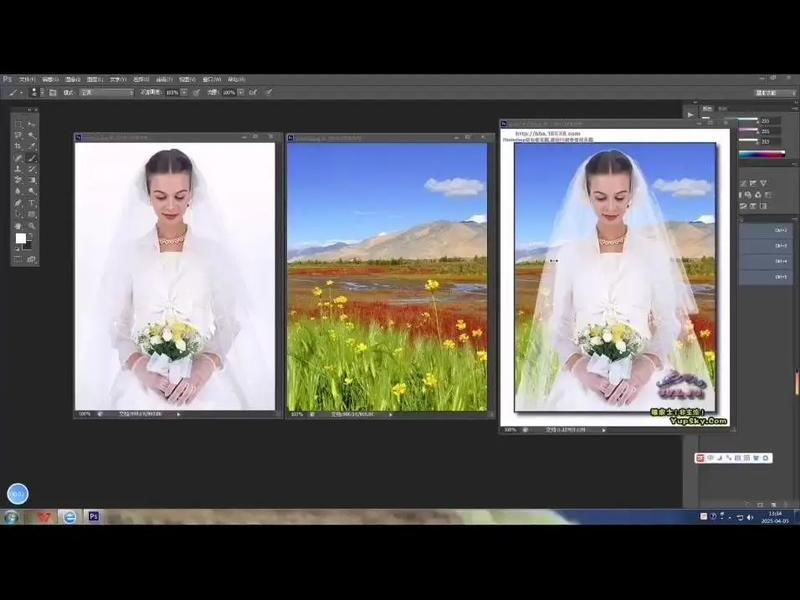The image size is (800, 600).
Task: Toggle Chinese/English mode on IME toolbar
Action: pos(710,458)
